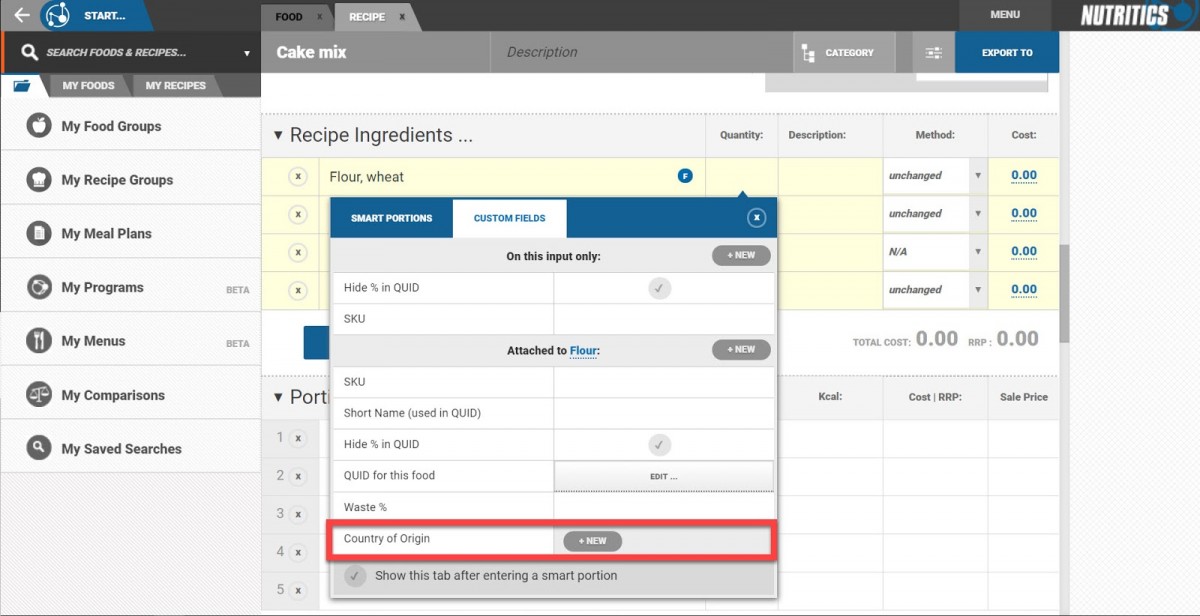Open My Saved Searches icon
Screen dimensions: 1200x616
39,448
